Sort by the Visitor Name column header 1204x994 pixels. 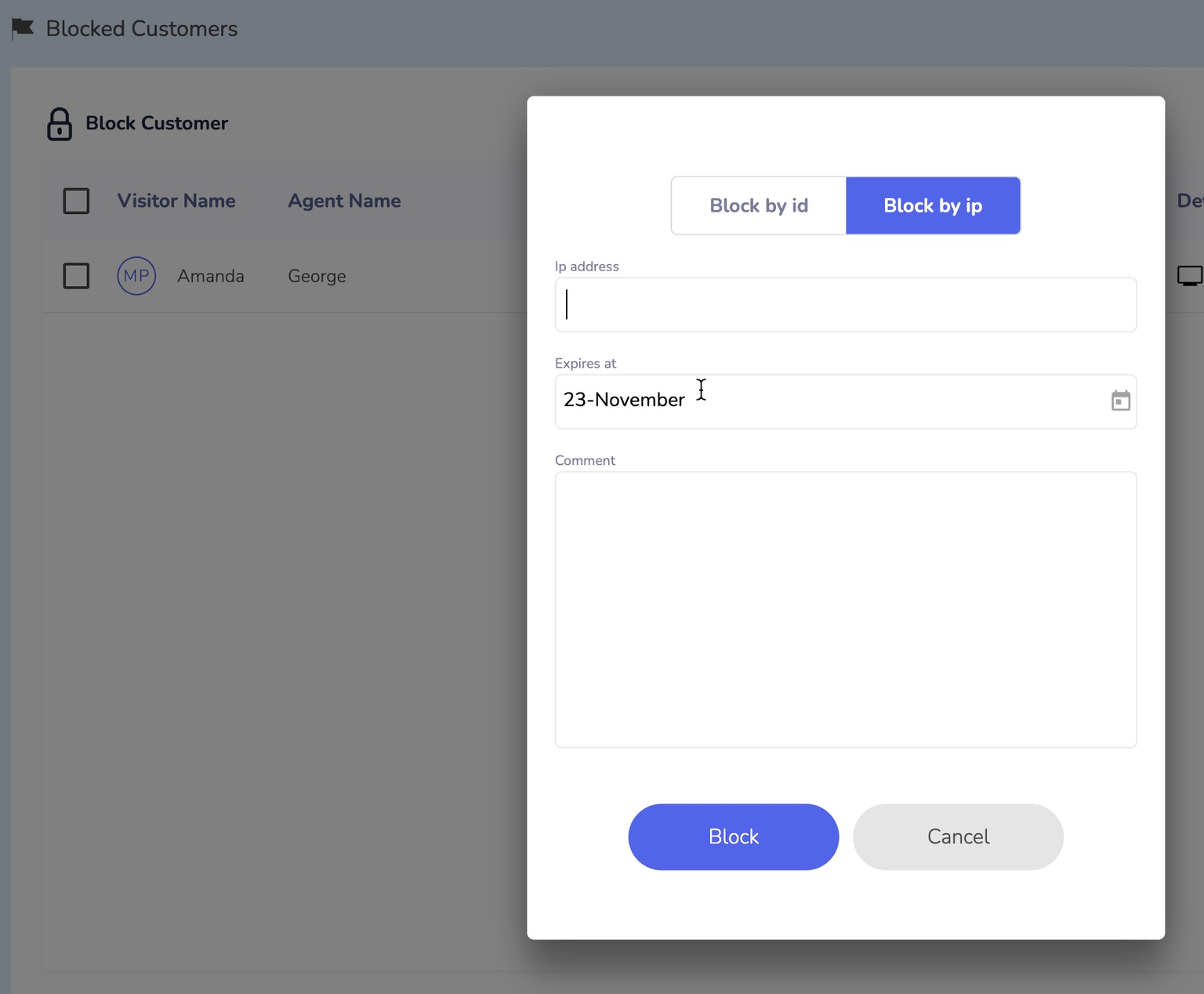(x=176, y=201)
